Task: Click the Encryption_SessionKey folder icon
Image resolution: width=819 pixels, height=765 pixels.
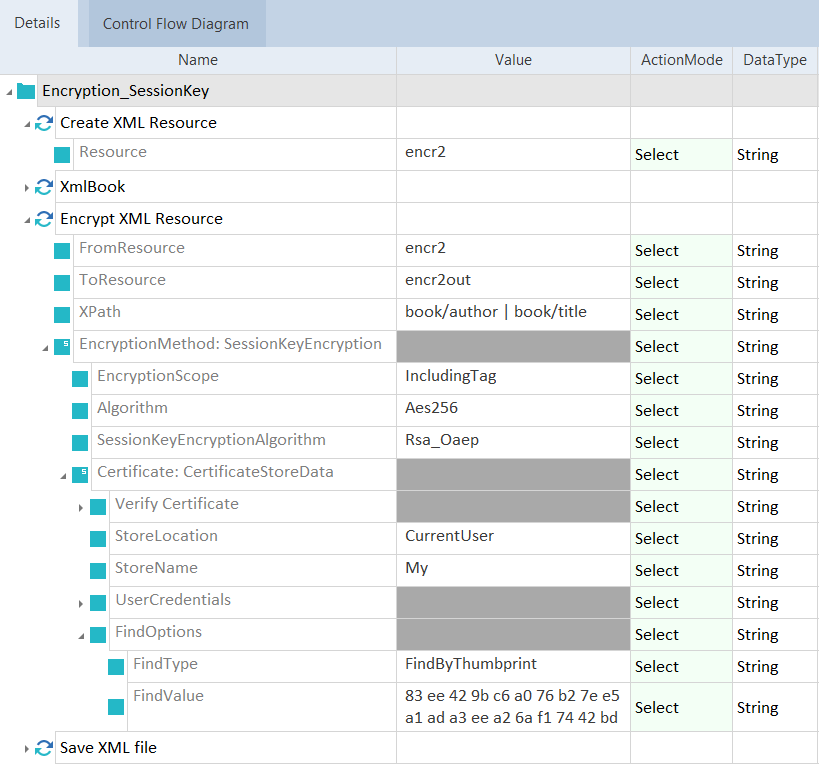Action: (x=26, y=91)
